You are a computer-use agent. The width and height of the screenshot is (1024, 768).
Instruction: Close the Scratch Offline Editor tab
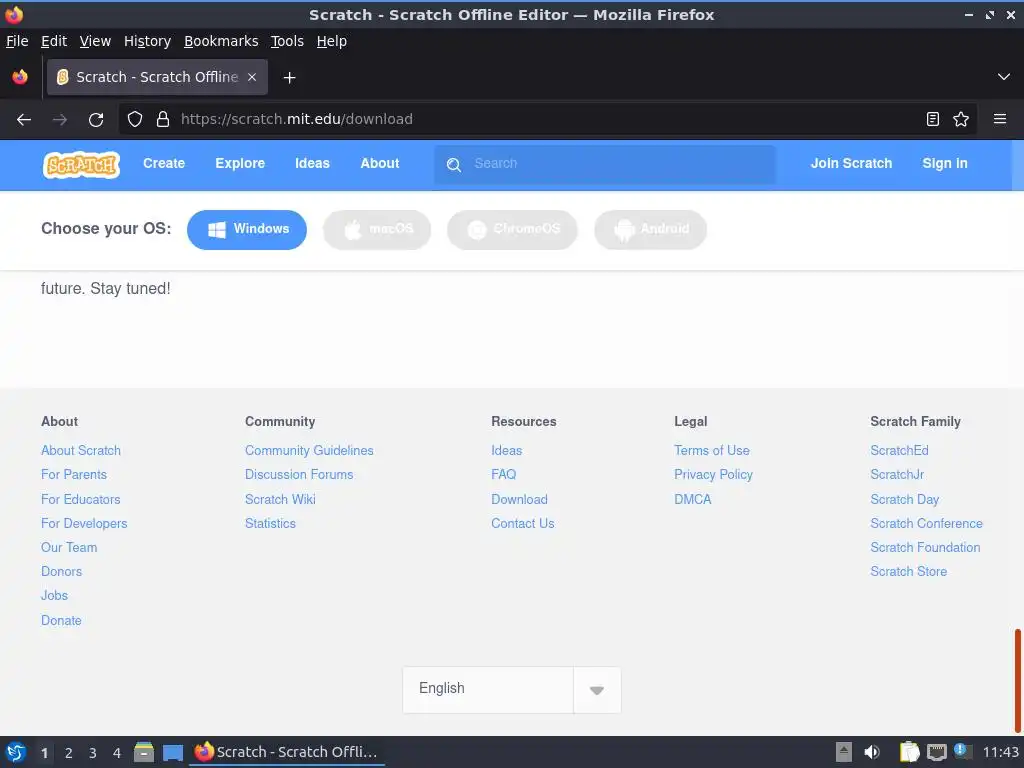252,77
